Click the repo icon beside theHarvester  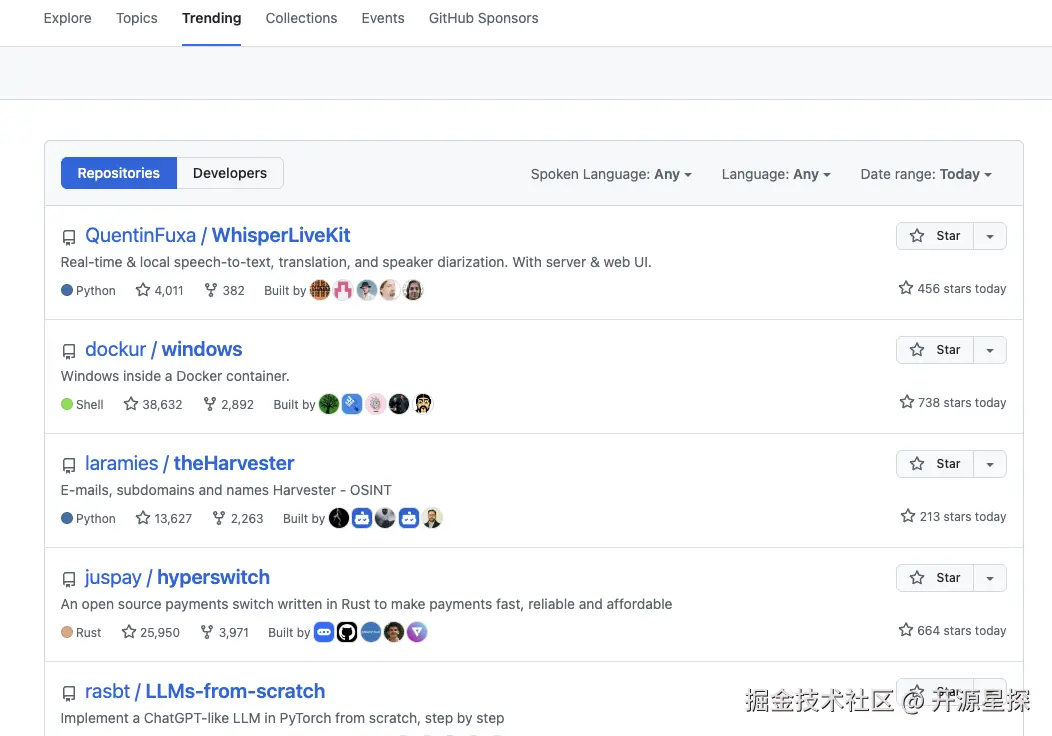68,466
